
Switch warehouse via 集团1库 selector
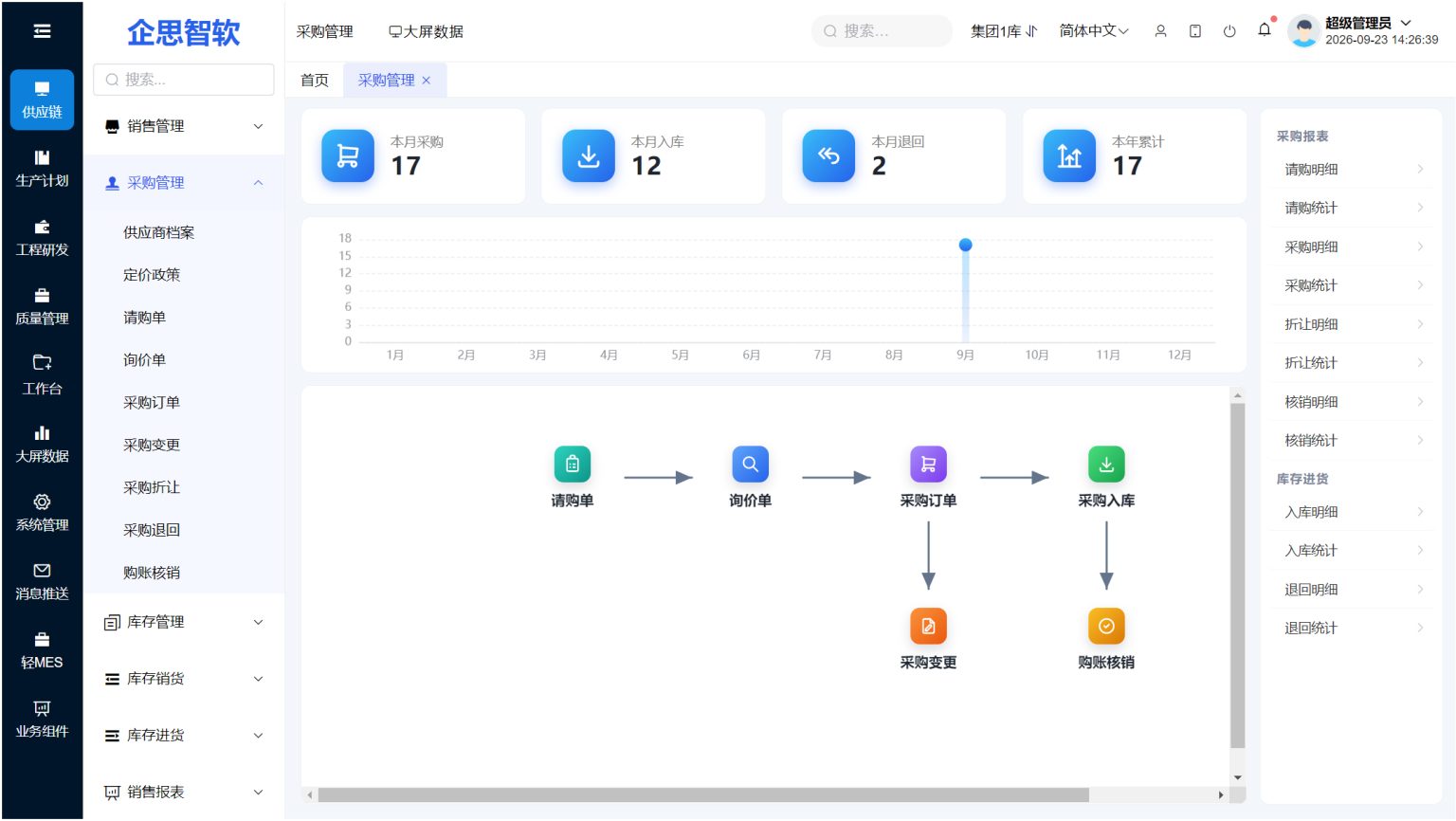click(1004, 31)
